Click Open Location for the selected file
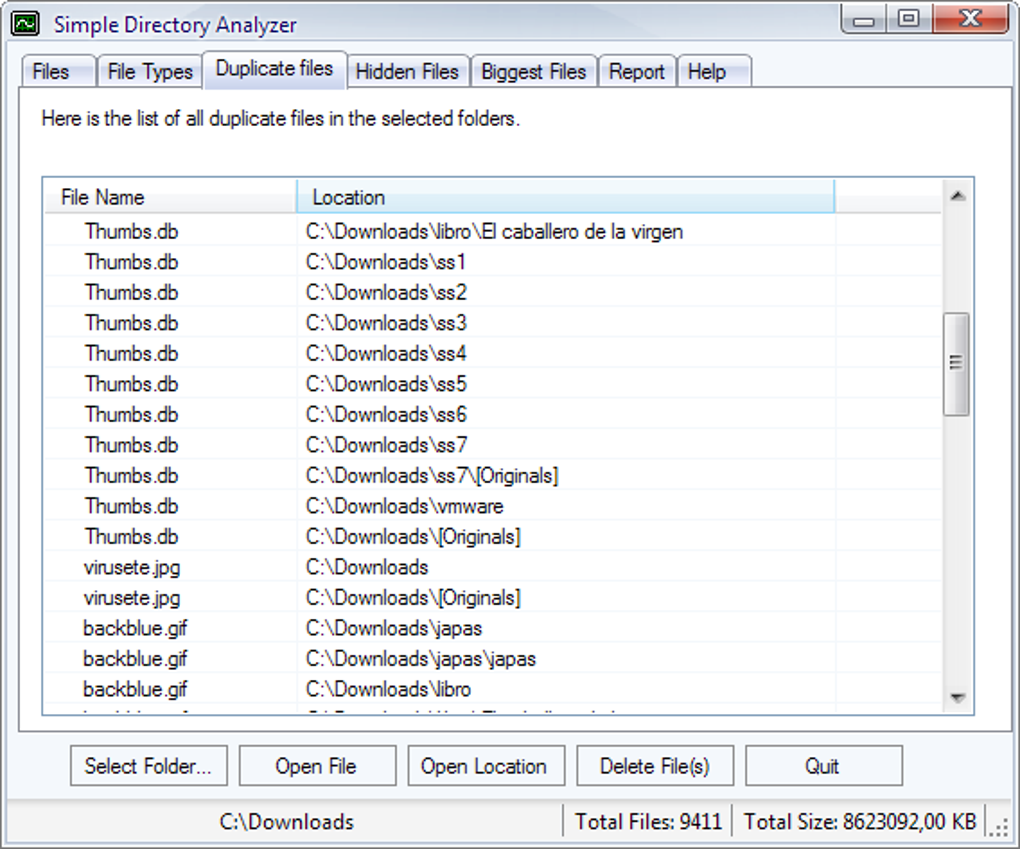 tap(486, 765)
